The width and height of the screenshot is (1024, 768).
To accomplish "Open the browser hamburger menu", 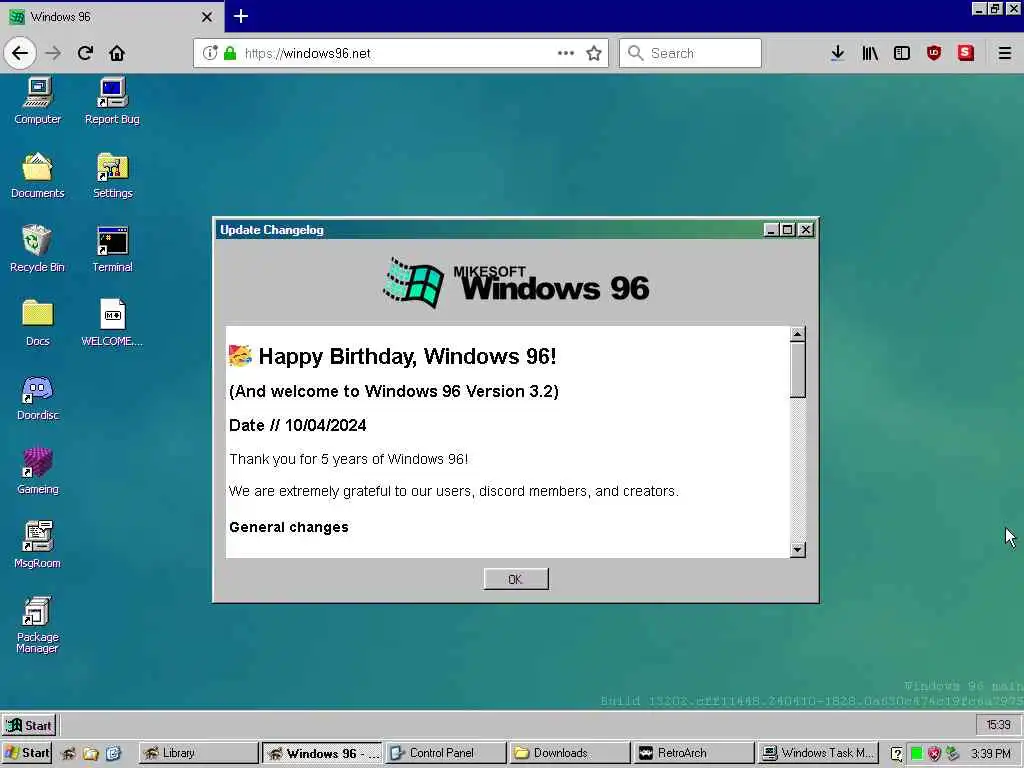I will pos(1004,53).
